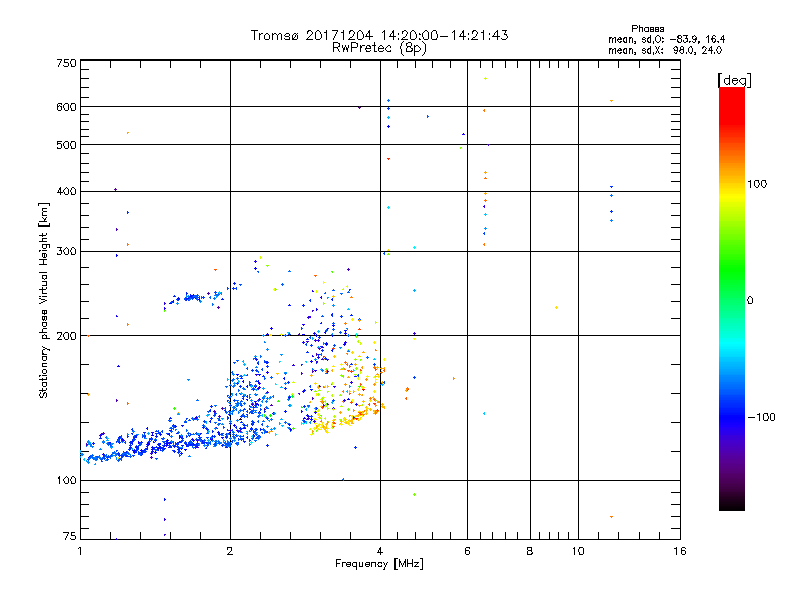Click x-axis tick label '8'
This screenshot has width=800, height=600.
(530, 551)
